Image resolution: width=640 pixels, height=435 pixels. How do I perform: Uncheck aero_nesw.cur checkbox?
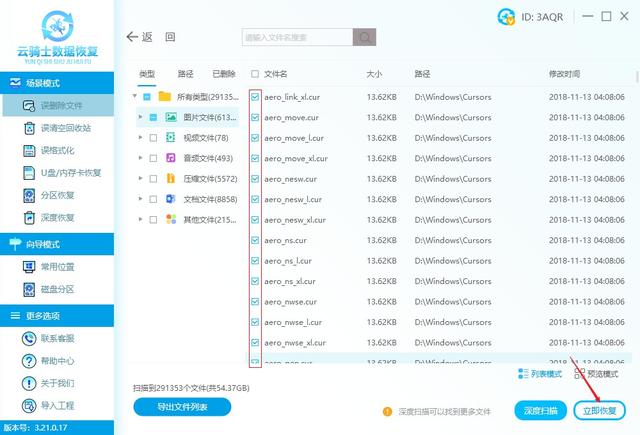click(x=255, y=179)
